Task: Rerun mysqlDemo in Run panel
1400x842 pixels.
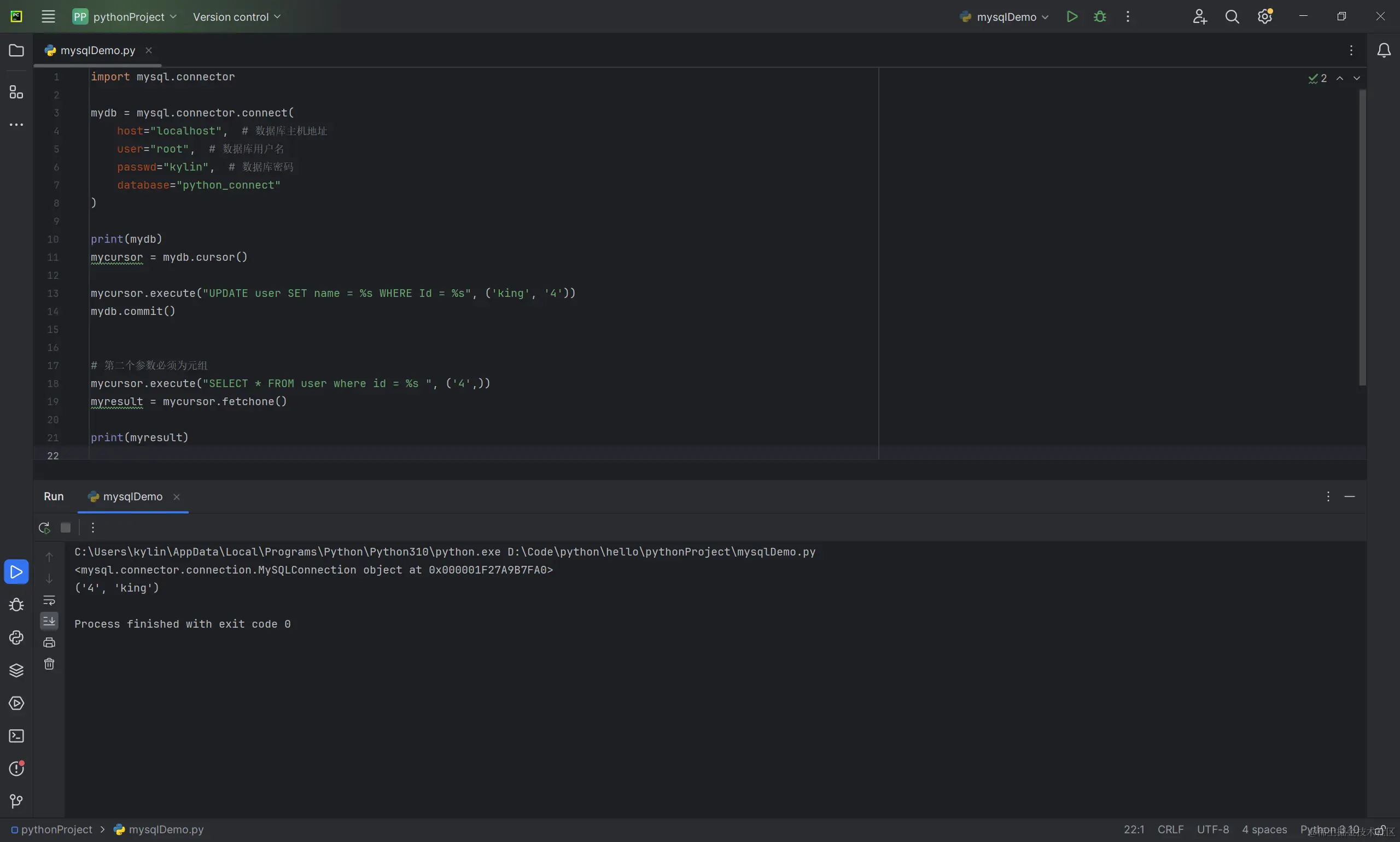Action: [44, 528]
